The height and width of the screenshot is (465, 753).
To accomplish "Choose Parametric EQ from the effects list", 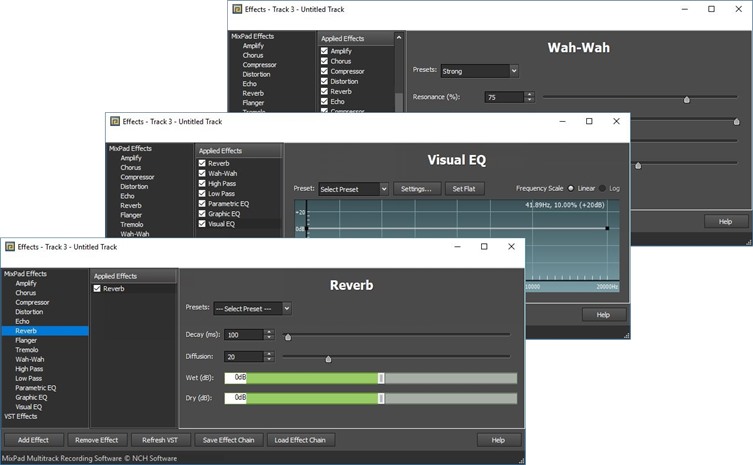I will (36, 388).
